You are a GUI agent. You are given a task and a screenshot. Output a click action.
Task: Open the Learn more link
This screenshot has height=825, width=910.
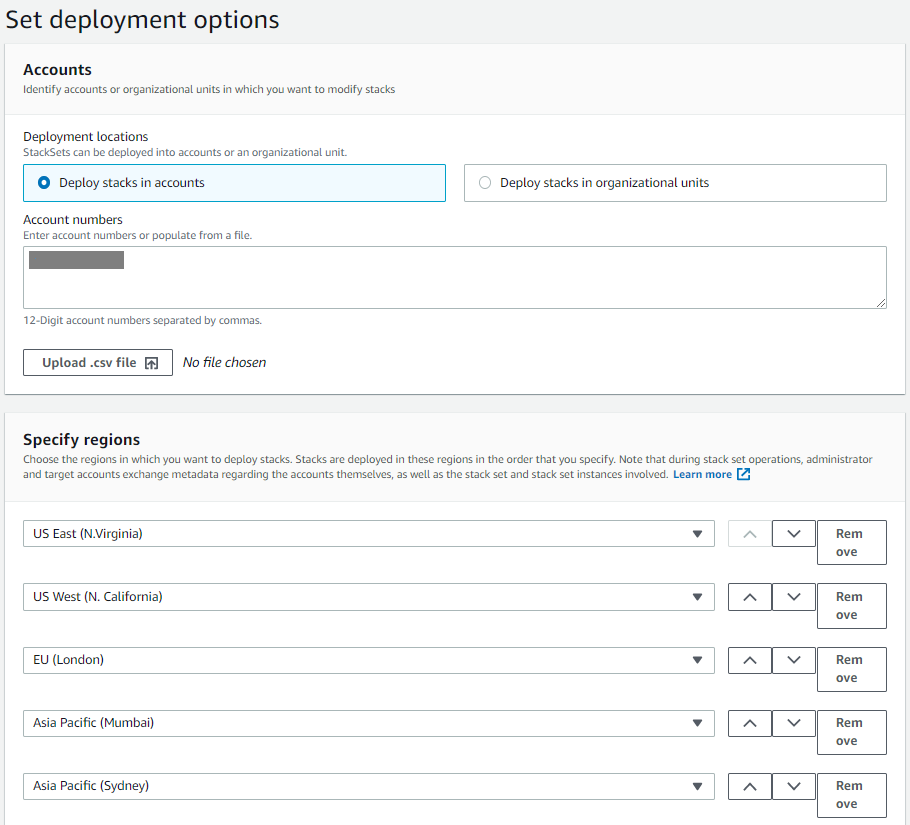tap(703, 474)
